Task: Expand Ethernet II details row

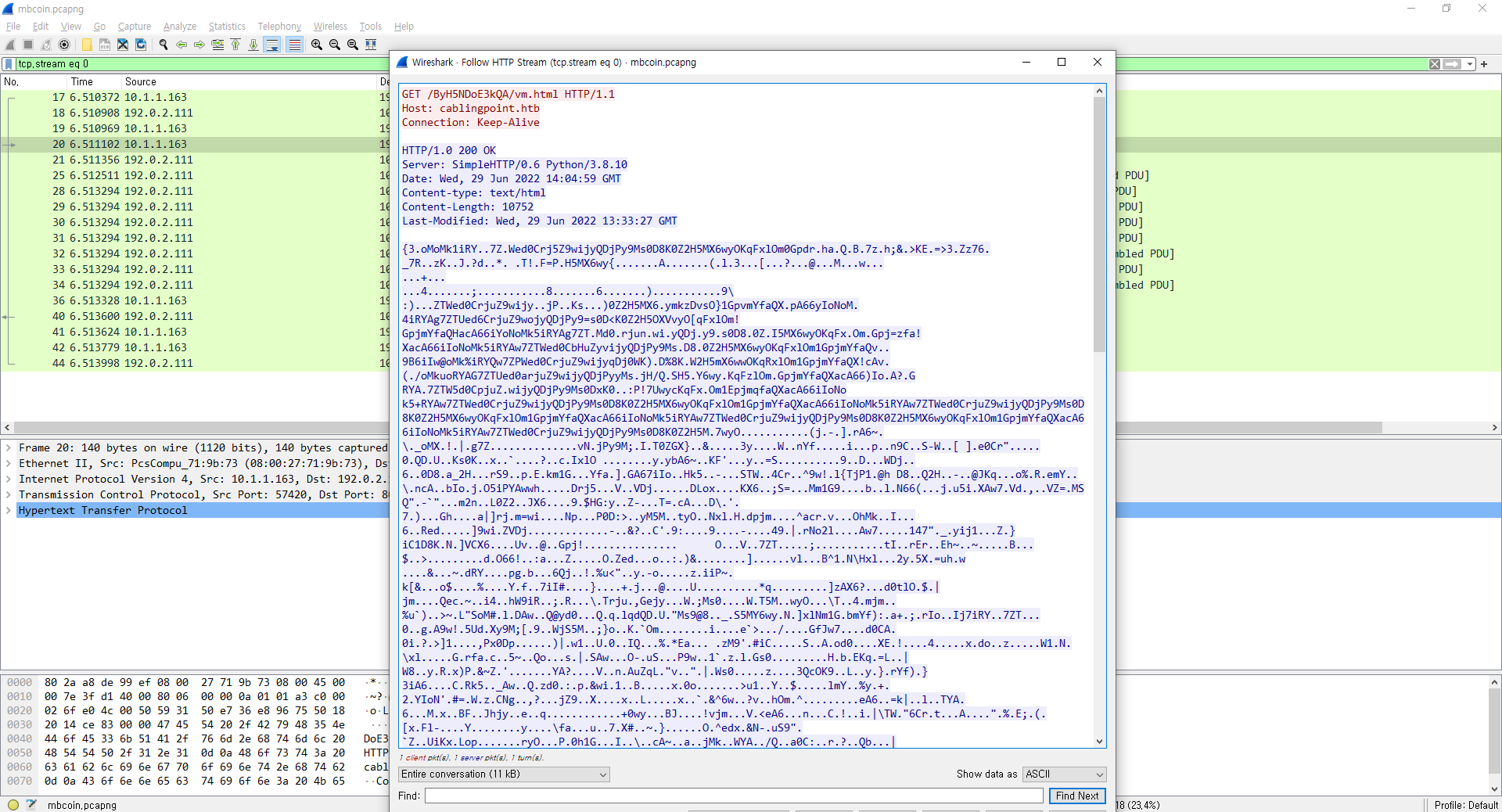Action: pyautogui.click(x=9, y=463)
